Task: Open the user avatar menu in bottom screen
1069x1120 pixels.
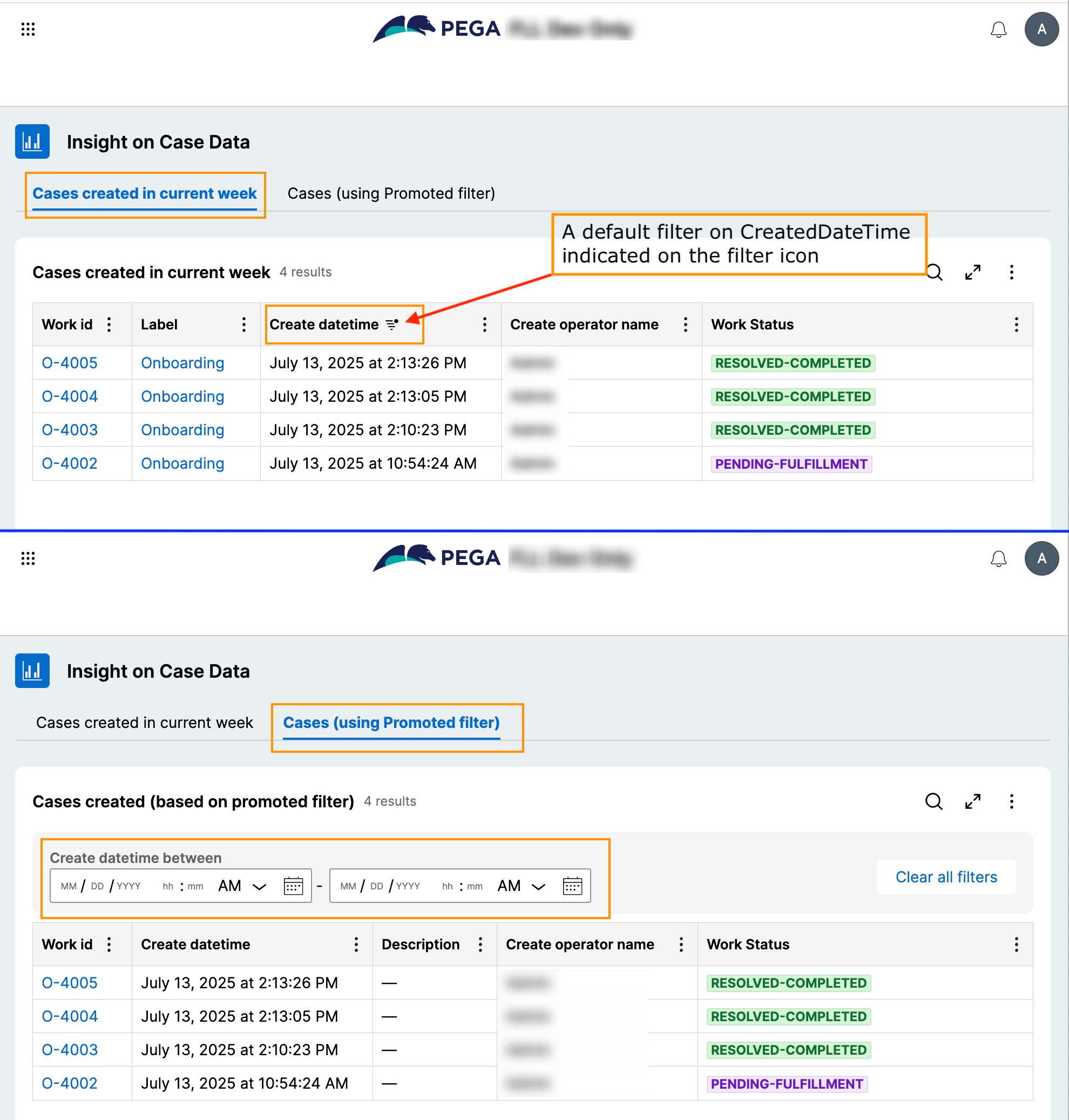Action: tap(1041, 558)
